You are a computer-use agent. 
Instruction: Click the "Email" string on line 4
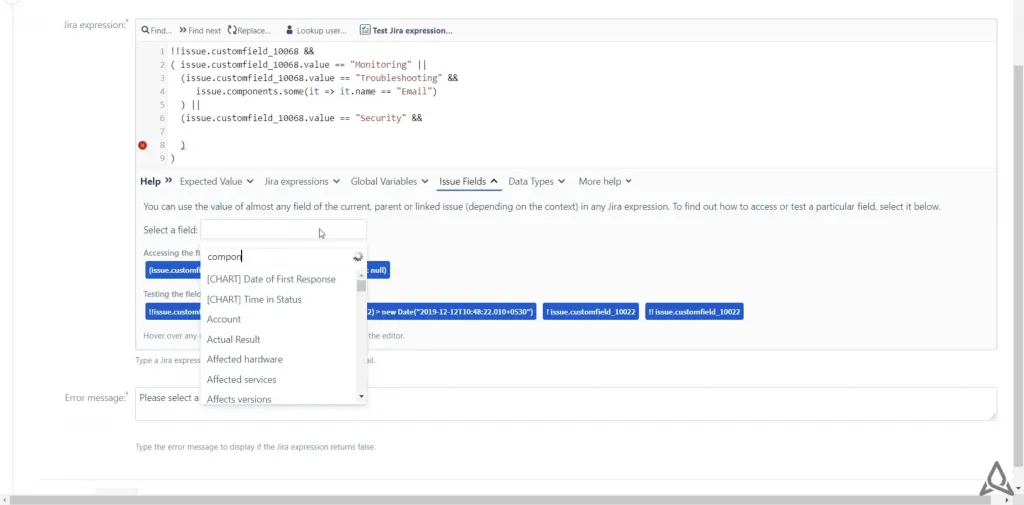coord(413,91)
